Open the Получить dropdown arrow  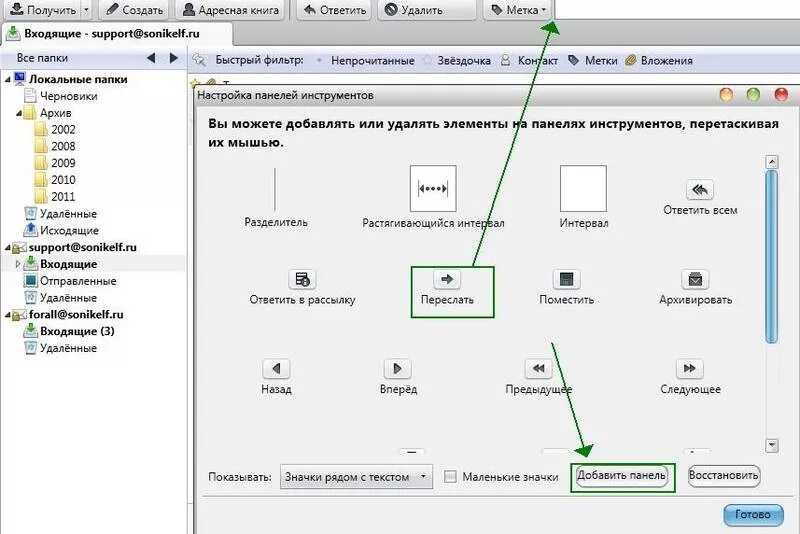86,10
